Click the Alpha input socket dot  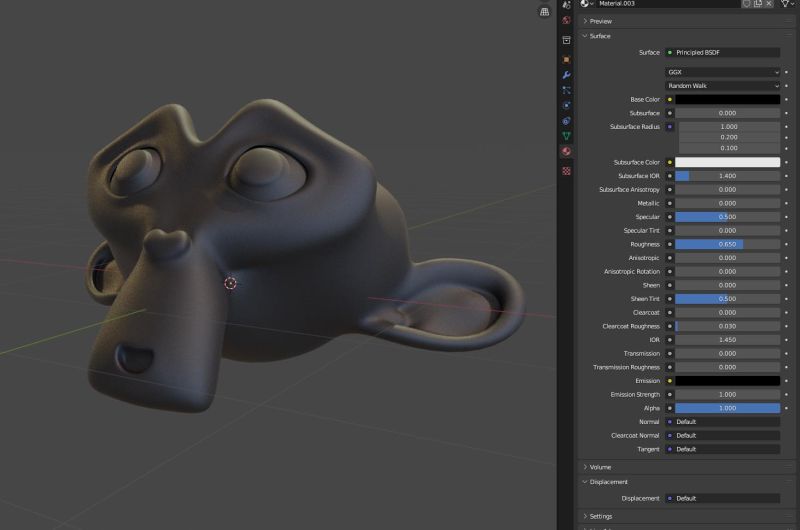pos(670,408)
